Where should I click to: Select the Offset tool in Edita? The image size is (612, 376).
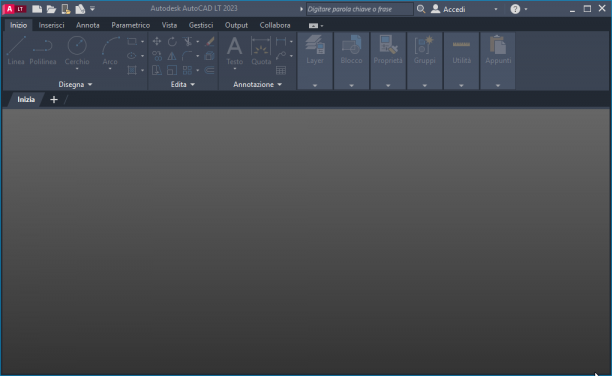[210, 70]
